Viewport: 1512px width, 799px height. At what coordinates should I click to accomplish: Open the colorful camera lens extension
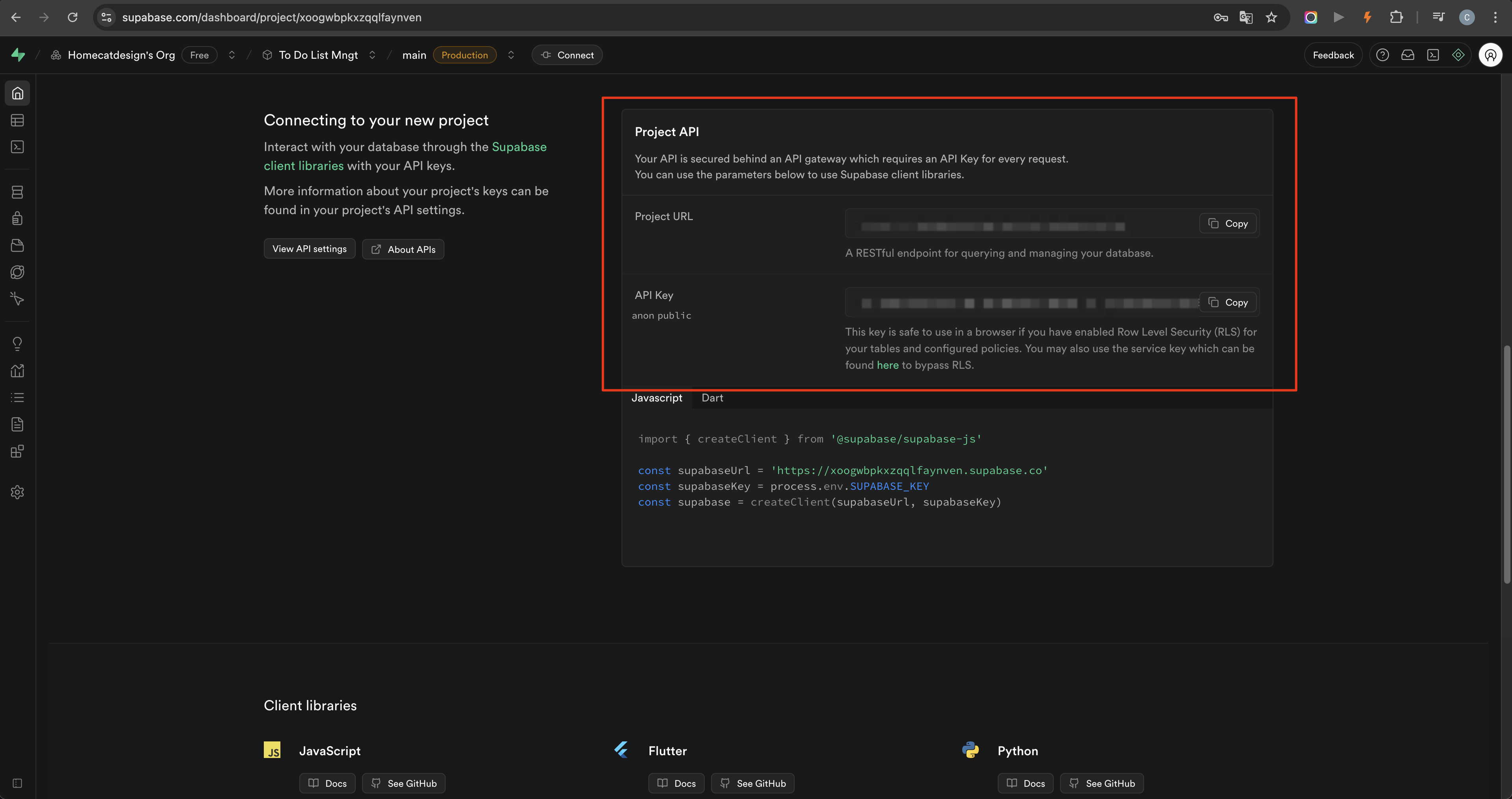(x=1310, y=17)
